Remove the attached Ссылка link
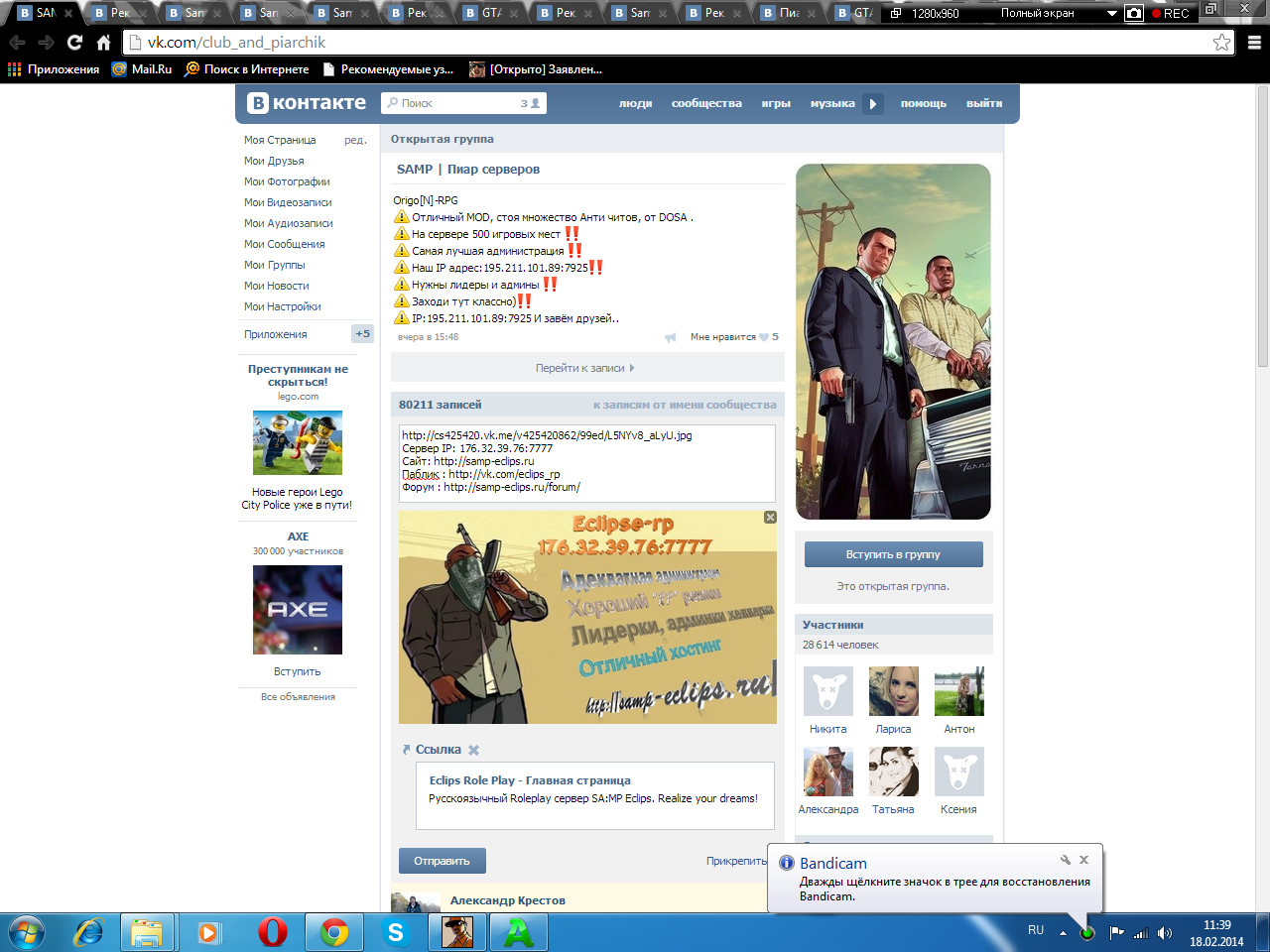Image resolution: width=1270 pixels, height=952 pixels. pos(473,750)
